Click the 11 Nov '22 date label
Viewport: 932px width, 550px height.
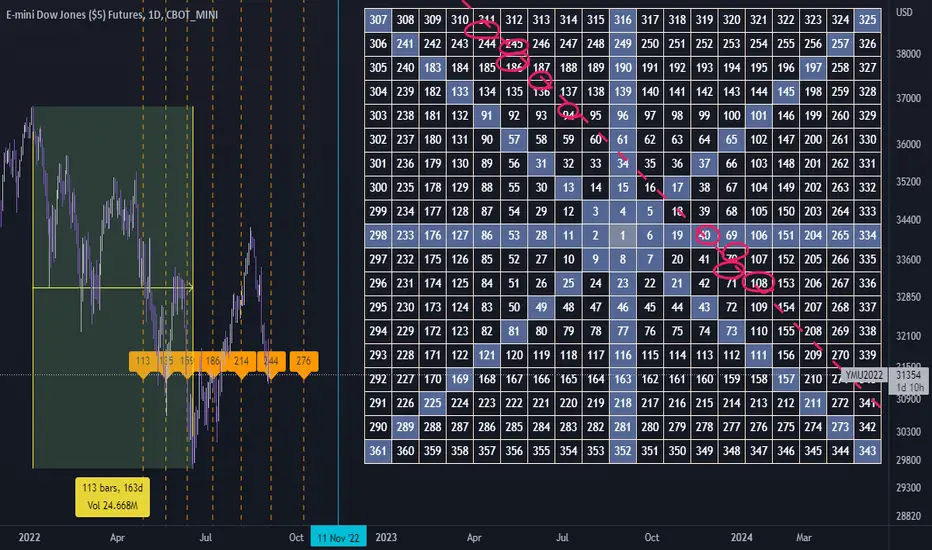338,538
